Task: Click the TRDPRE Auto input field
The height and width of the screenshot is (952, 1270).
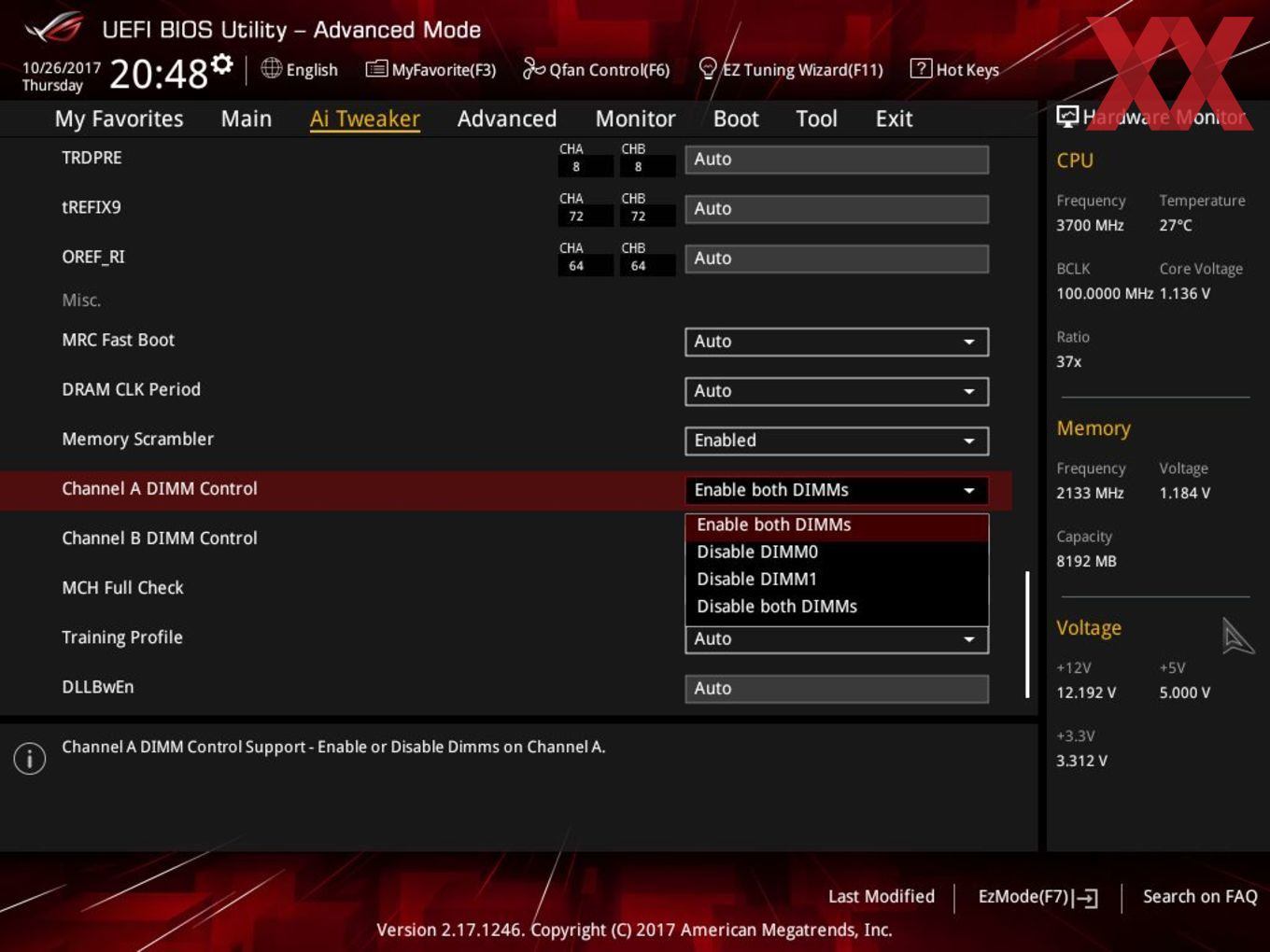Action: tap(837, 160)
